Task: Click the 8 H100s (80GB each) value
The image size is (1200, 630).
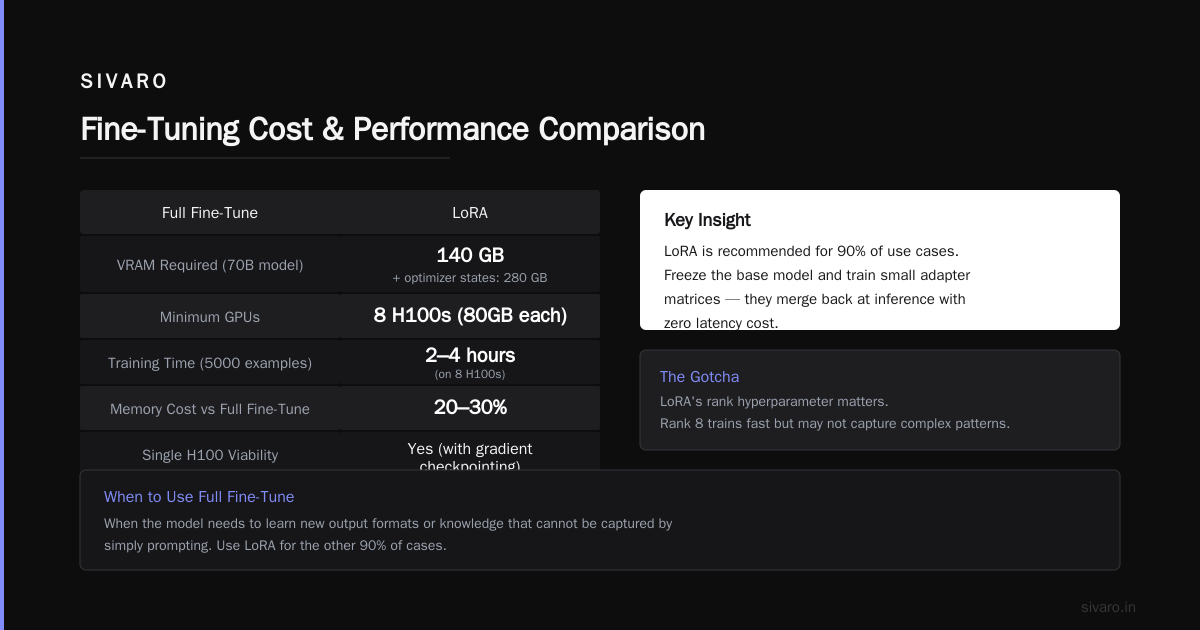Action: pyautogui.click(x=470, y=316)
